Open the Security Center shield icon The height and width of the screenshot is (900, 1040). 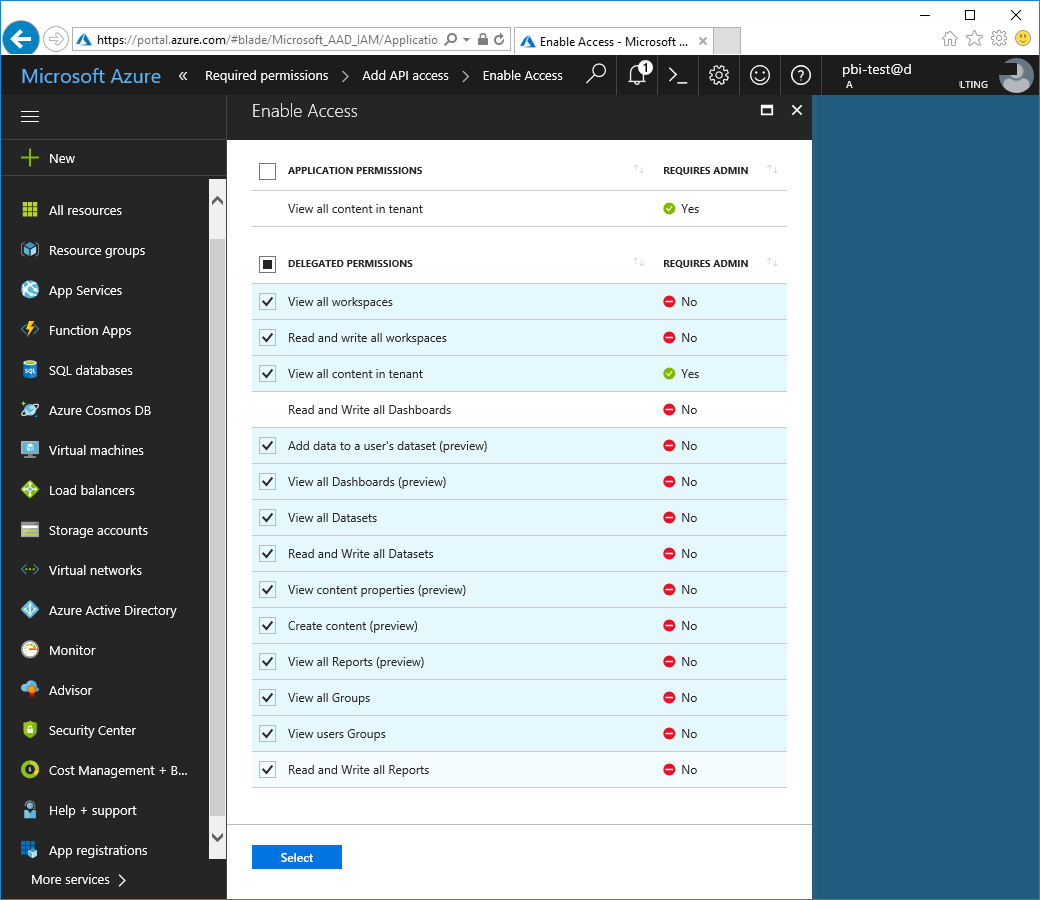(30, 730)
